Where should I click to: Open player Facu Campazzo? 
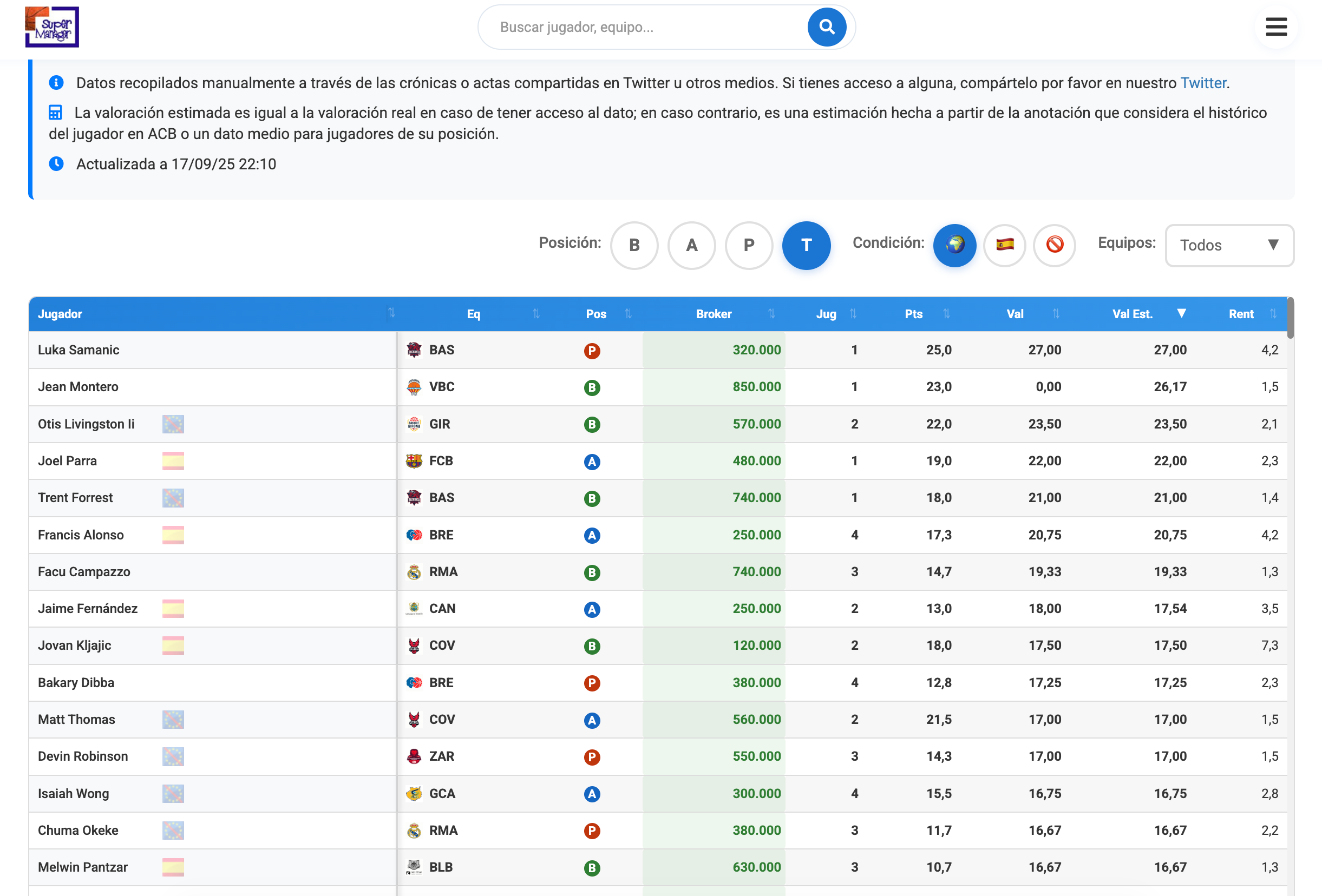84,571
